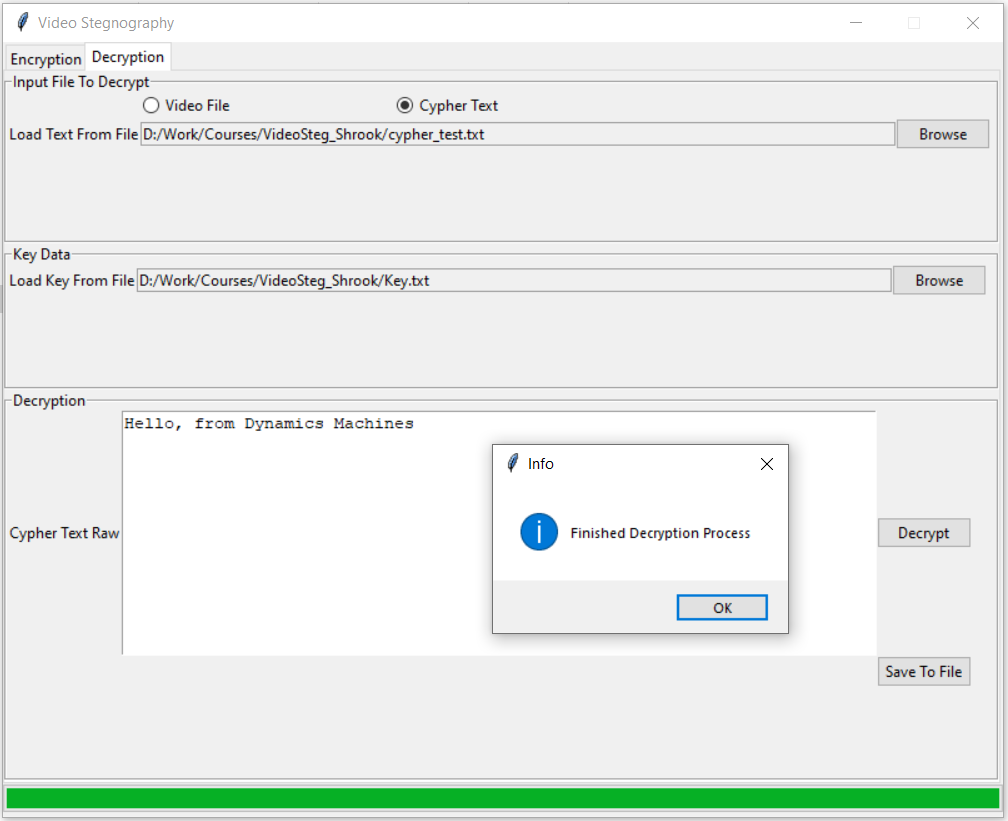Click the blue information icon in dialog
Screen dimensions: 1008x821
point(539,532)
